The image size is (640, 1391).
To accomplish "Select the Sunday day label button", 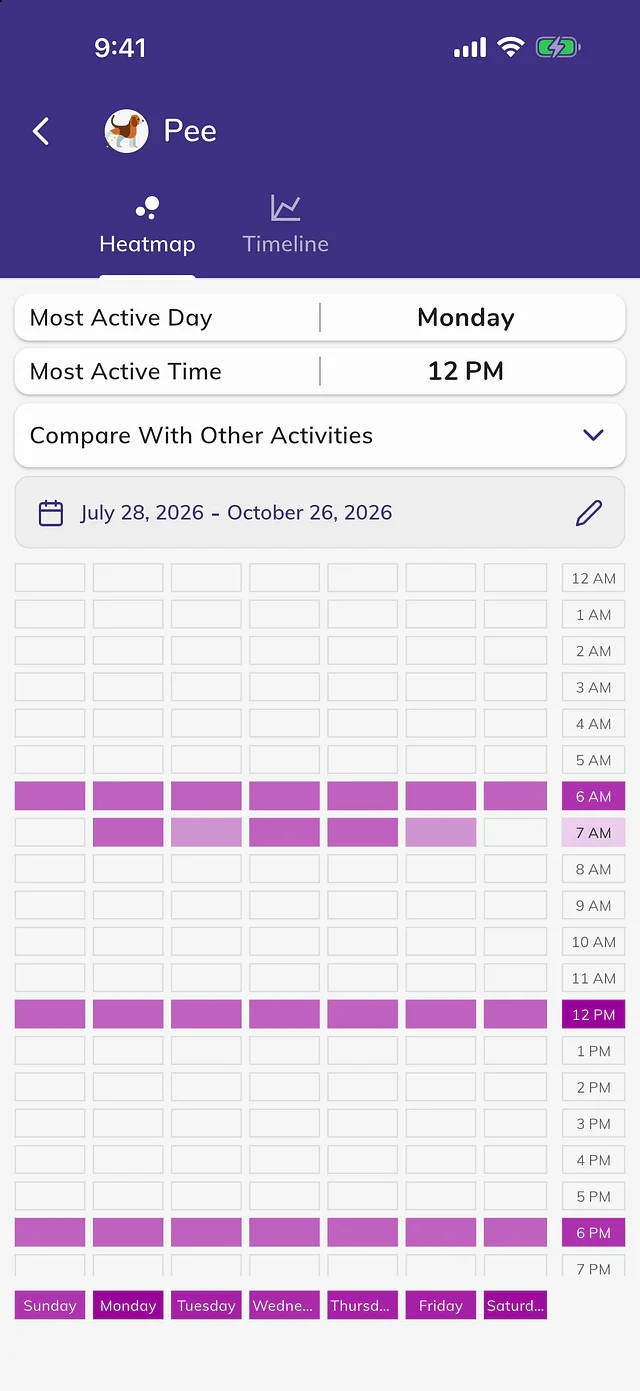I will click(x=50, y=1305).
